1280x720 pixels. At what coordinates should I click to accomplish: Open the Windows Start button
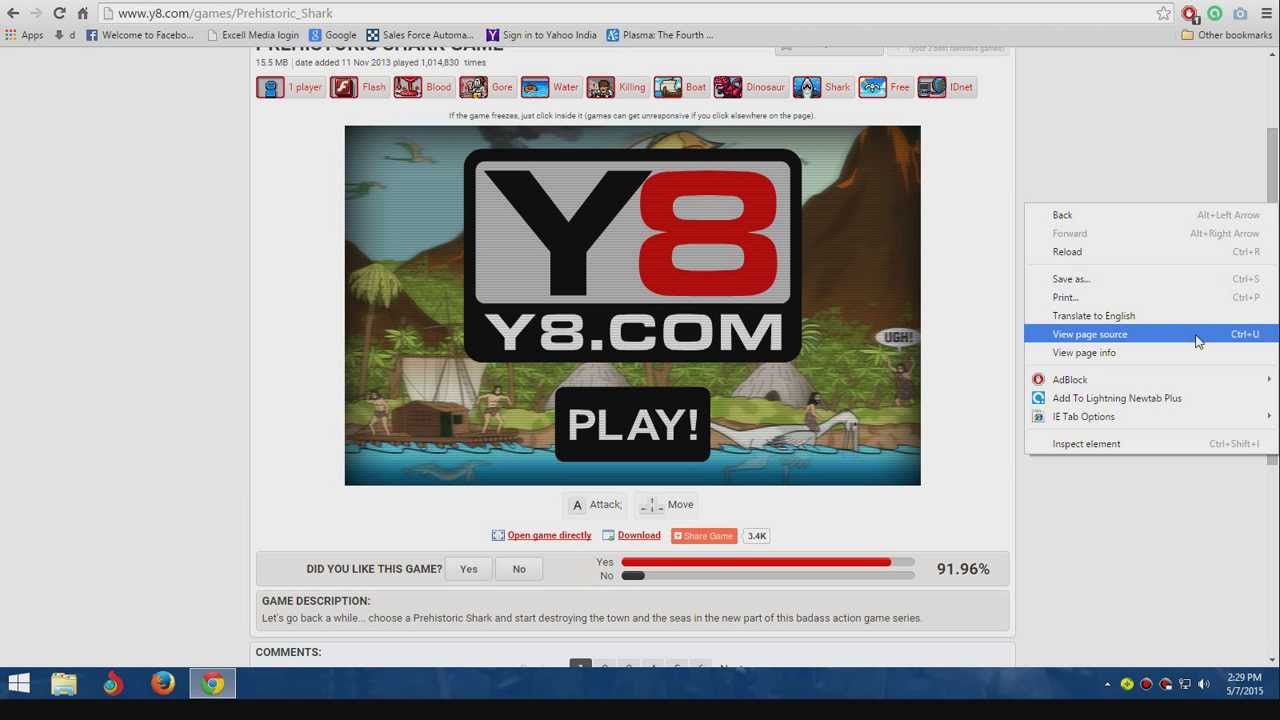[x=18, y=684]
